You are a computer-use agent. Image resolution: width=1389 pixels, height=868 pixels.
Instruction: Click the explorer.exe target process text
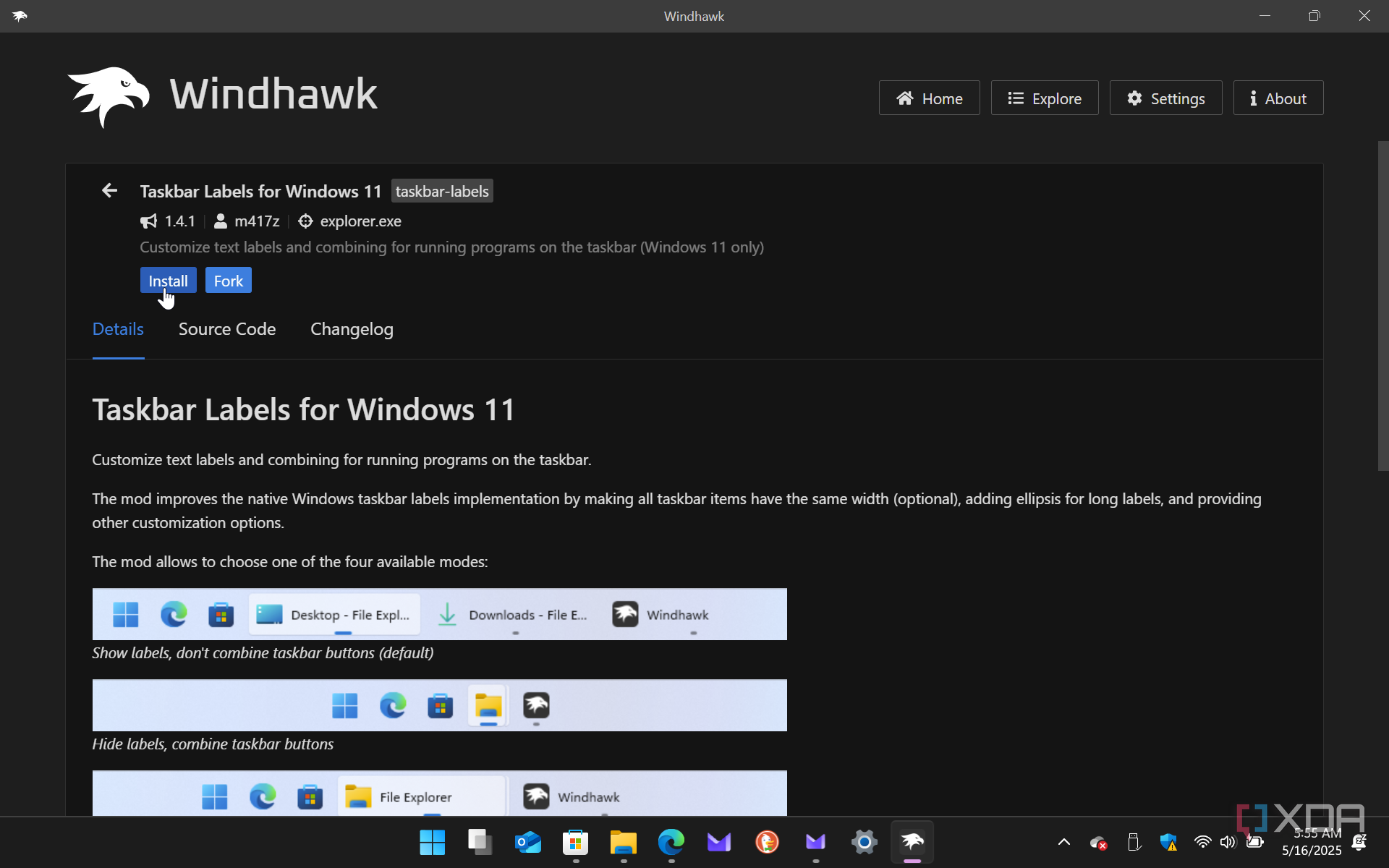[x=360, y=221]
